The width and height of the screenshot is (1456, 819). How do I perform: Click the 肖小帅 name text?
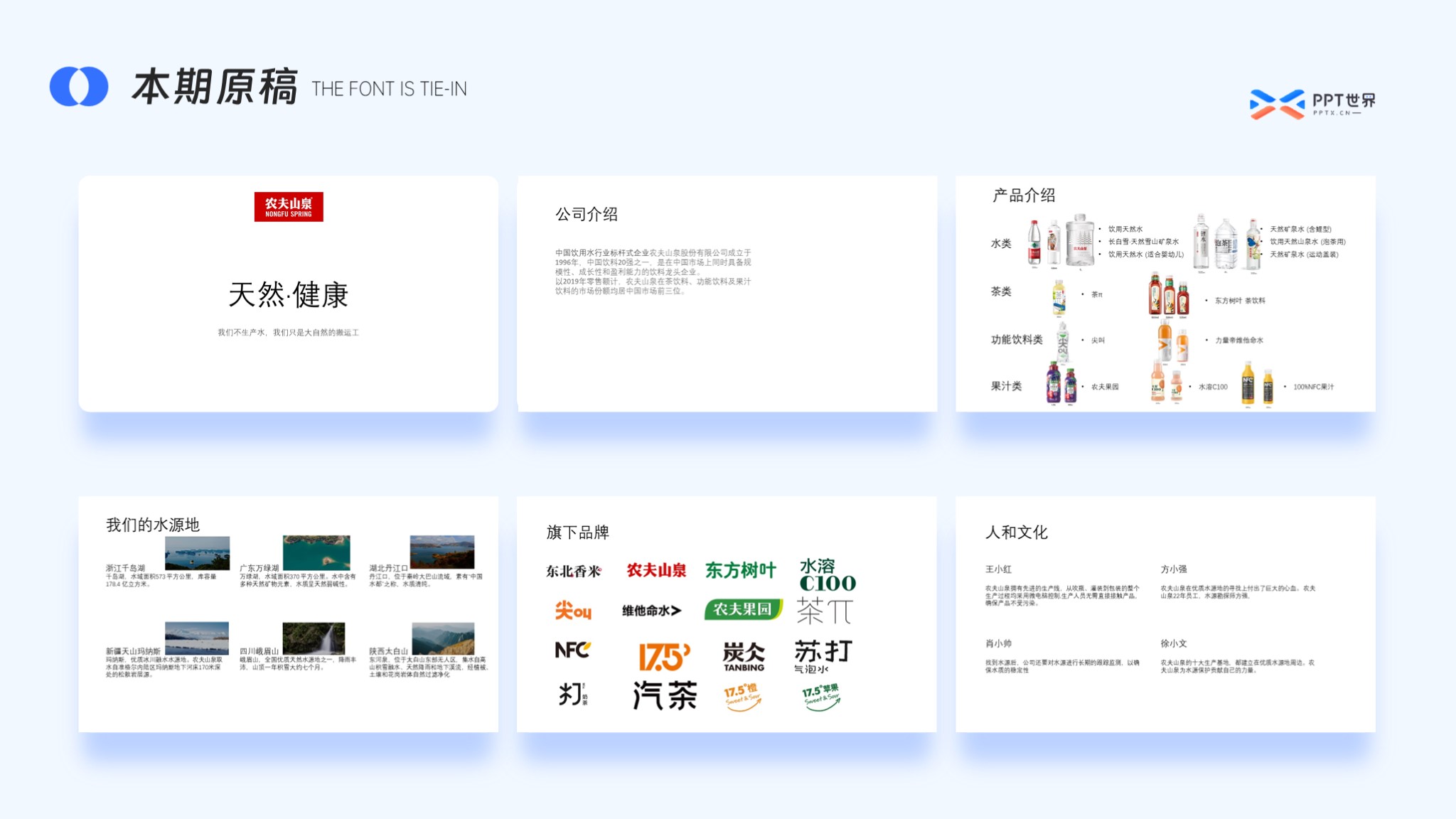coord(998,643)
